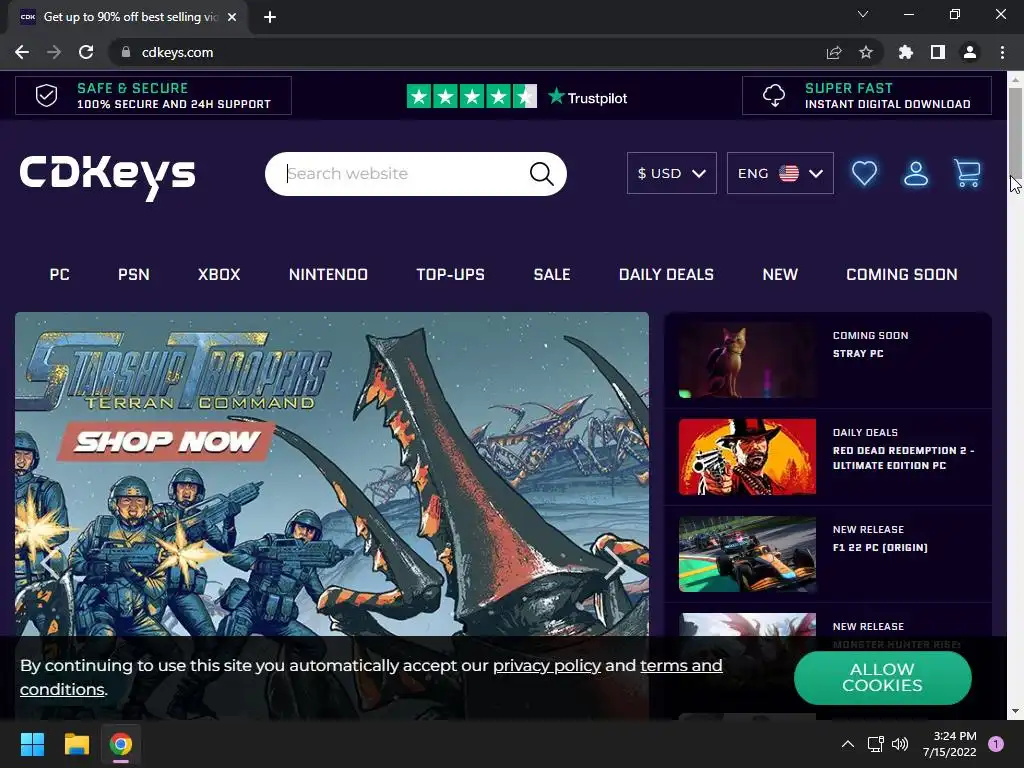Click the scrollbar down arrow

pyautogui.click(x=1015, y=711)
